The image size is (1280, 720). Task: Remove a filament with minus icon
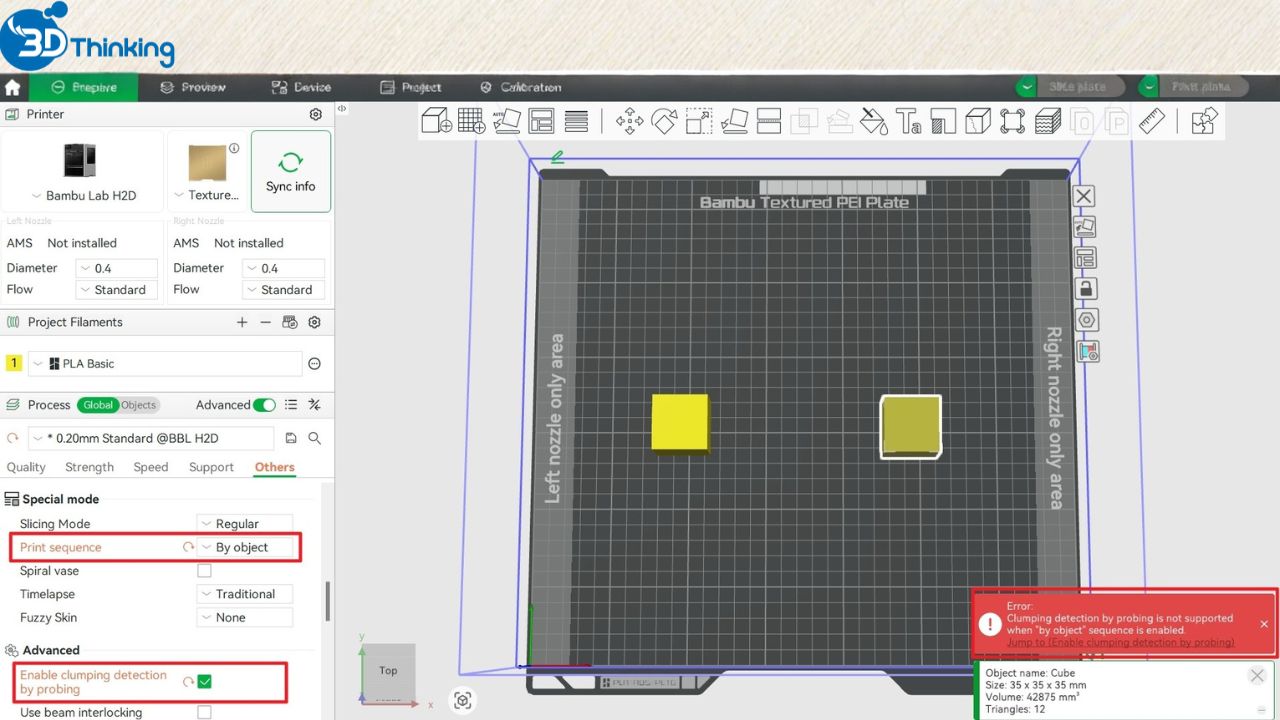pyautogui.click(x=265, y=322)
